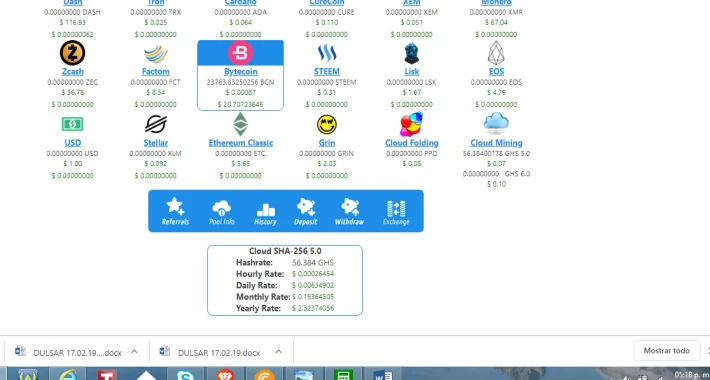Click the Grin price $ 2.03
This screenshot has width=710, height=380.
327,164
